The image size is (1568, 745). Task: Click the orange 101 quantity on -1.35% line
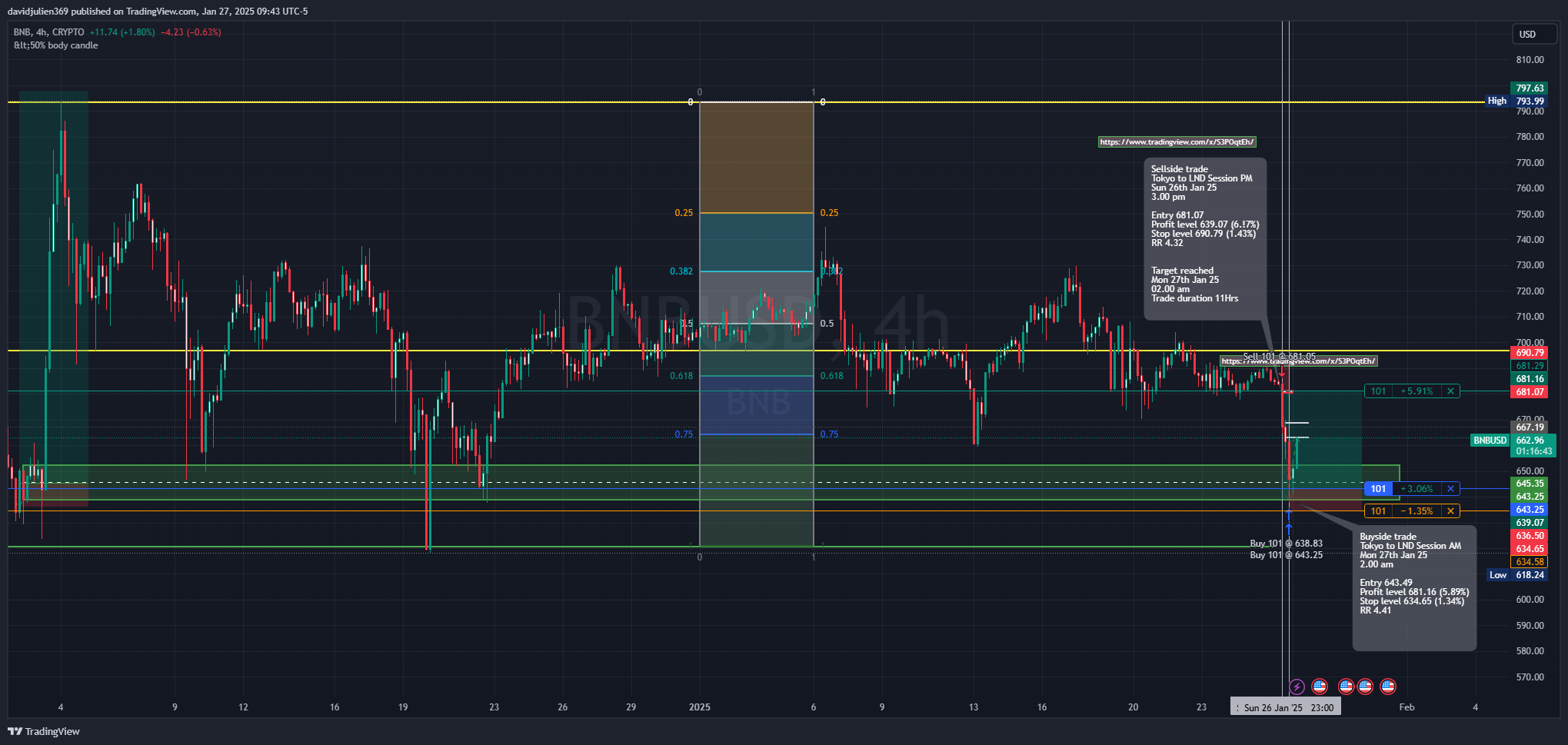[1379, 511]
